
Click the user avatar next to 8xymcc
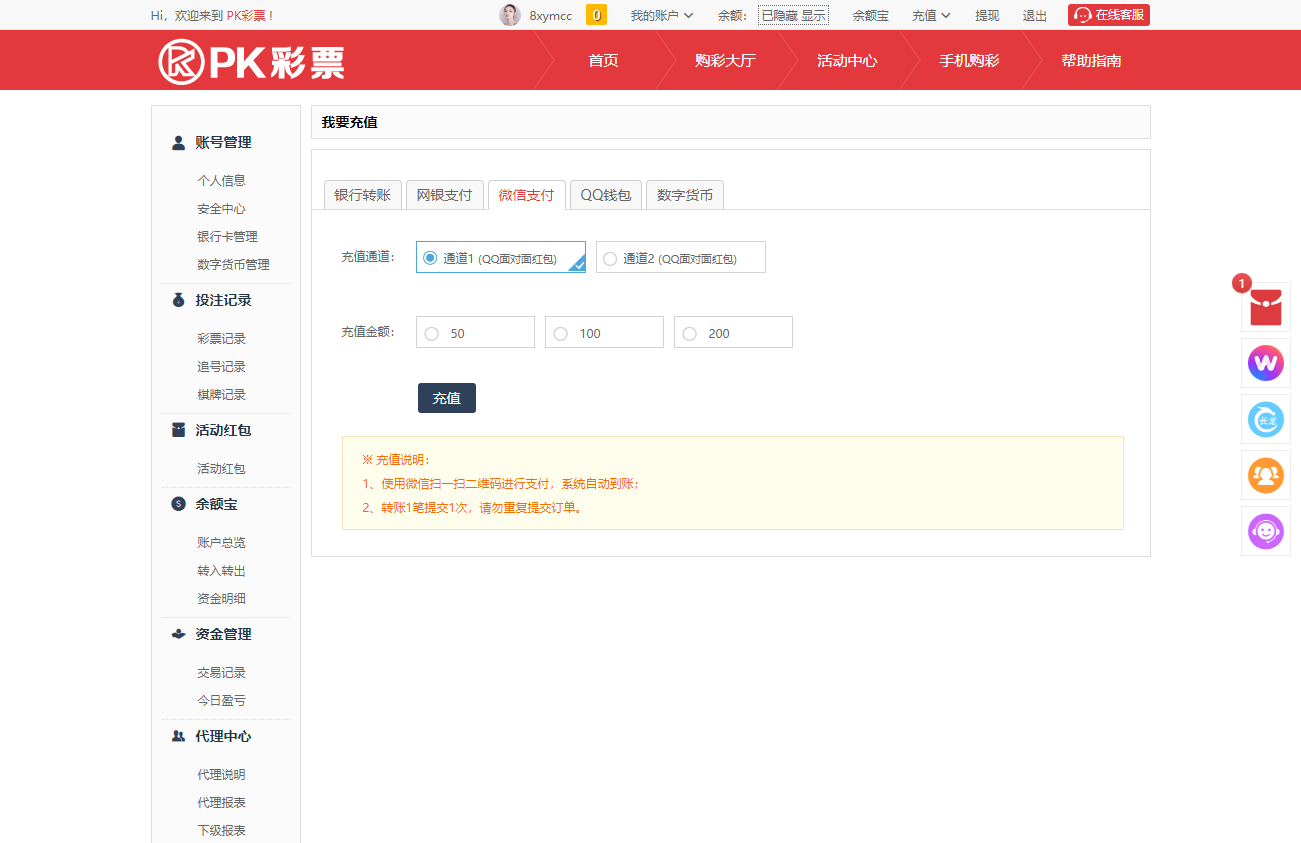510,15
